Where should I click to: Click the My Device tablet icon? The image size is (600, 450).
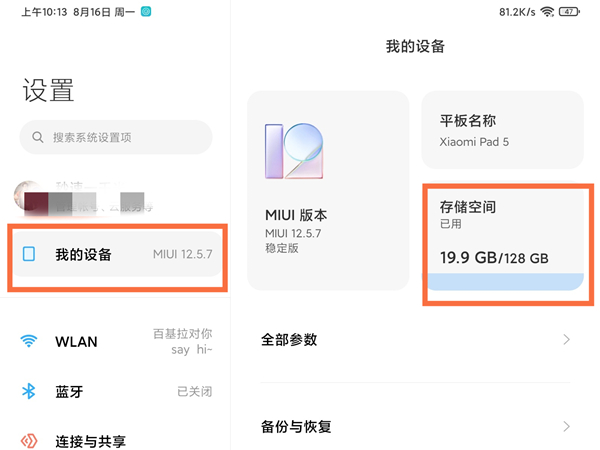[29, 254]
